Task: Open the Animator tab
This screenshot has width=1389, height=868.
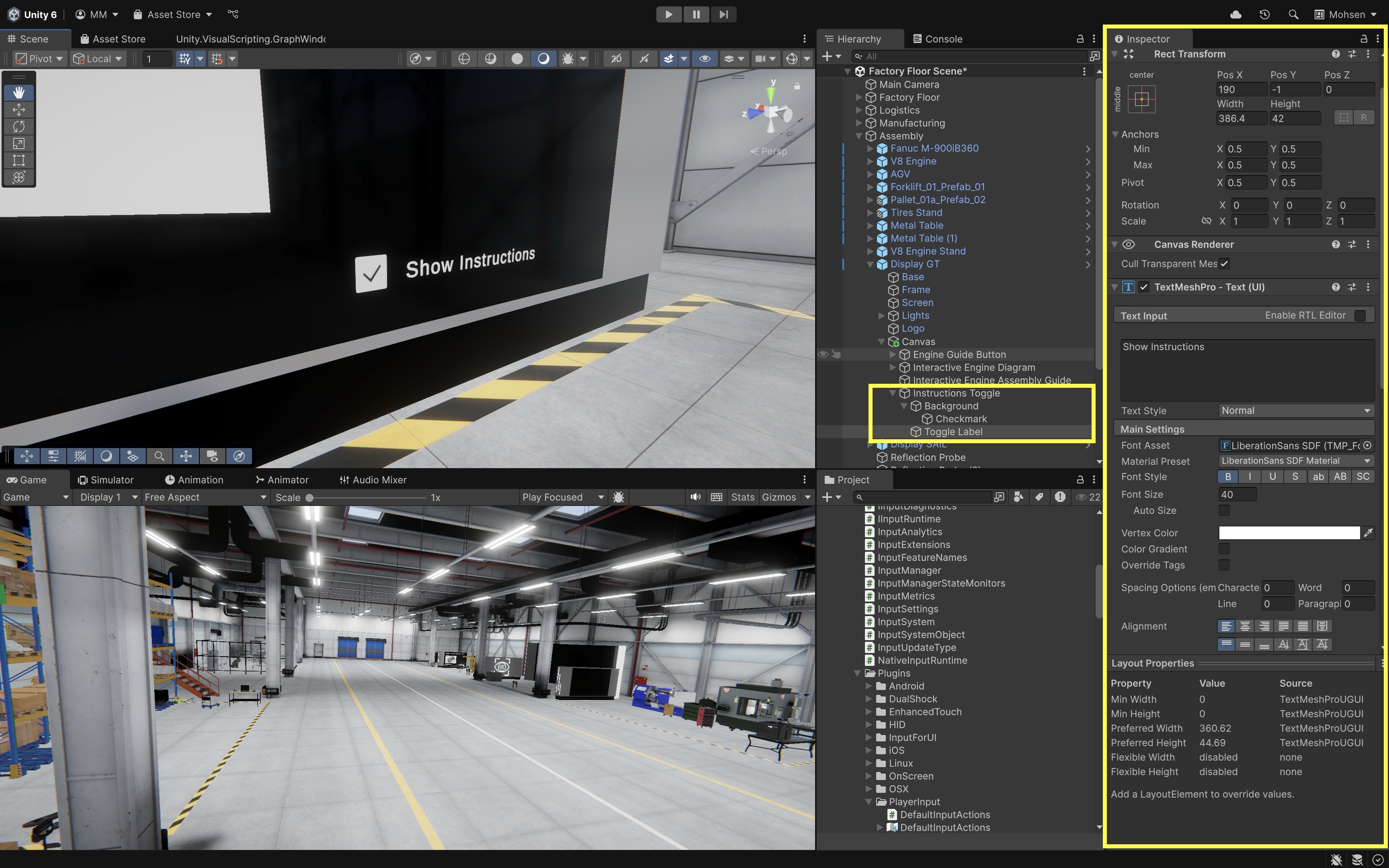Action: coord(282,480)
